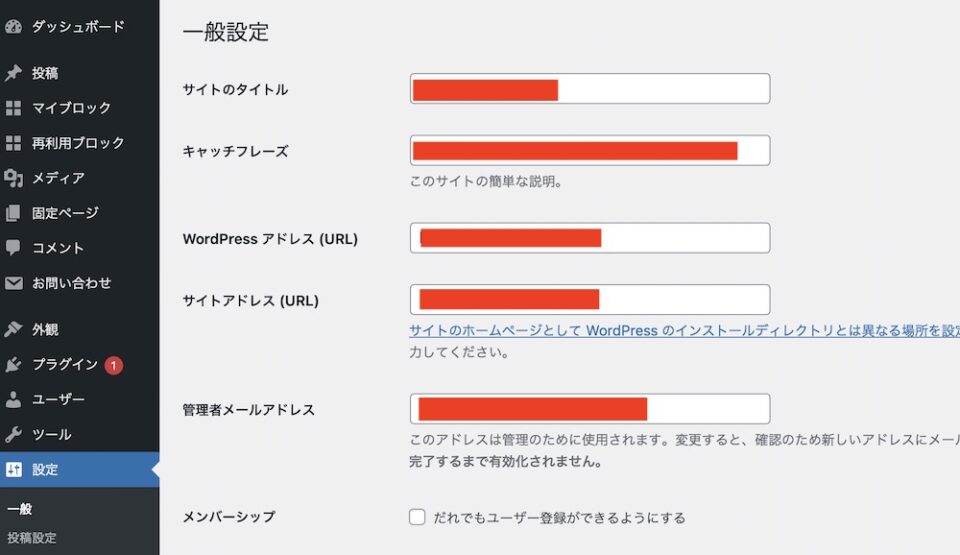Click the プラグイン plug icon
Viewport: 960px width, 555px height.
[x=13, y=365]
